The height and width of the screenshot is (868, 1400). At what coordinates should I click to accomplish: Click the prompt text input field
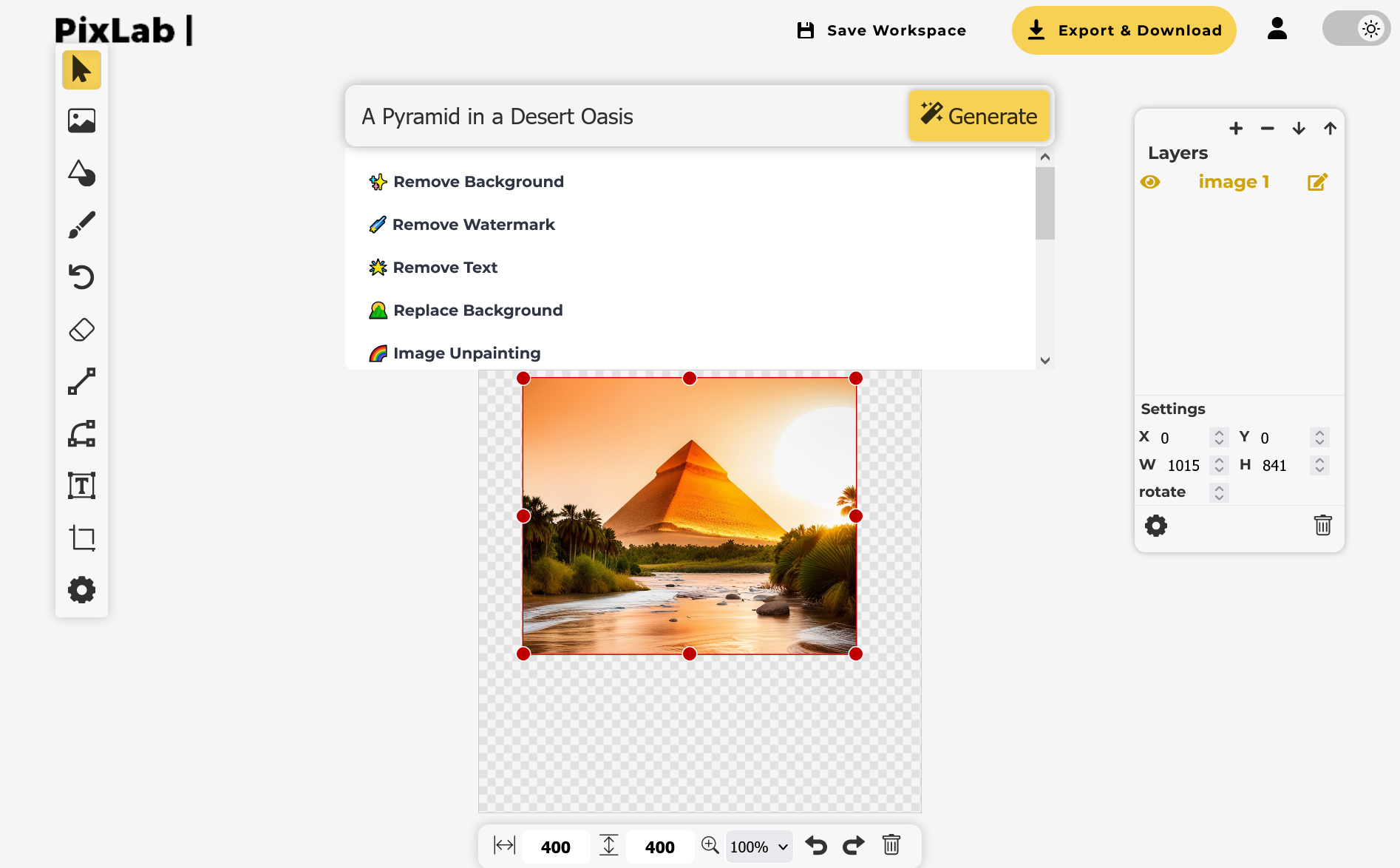pyautogui.click(x=628, y=116)
